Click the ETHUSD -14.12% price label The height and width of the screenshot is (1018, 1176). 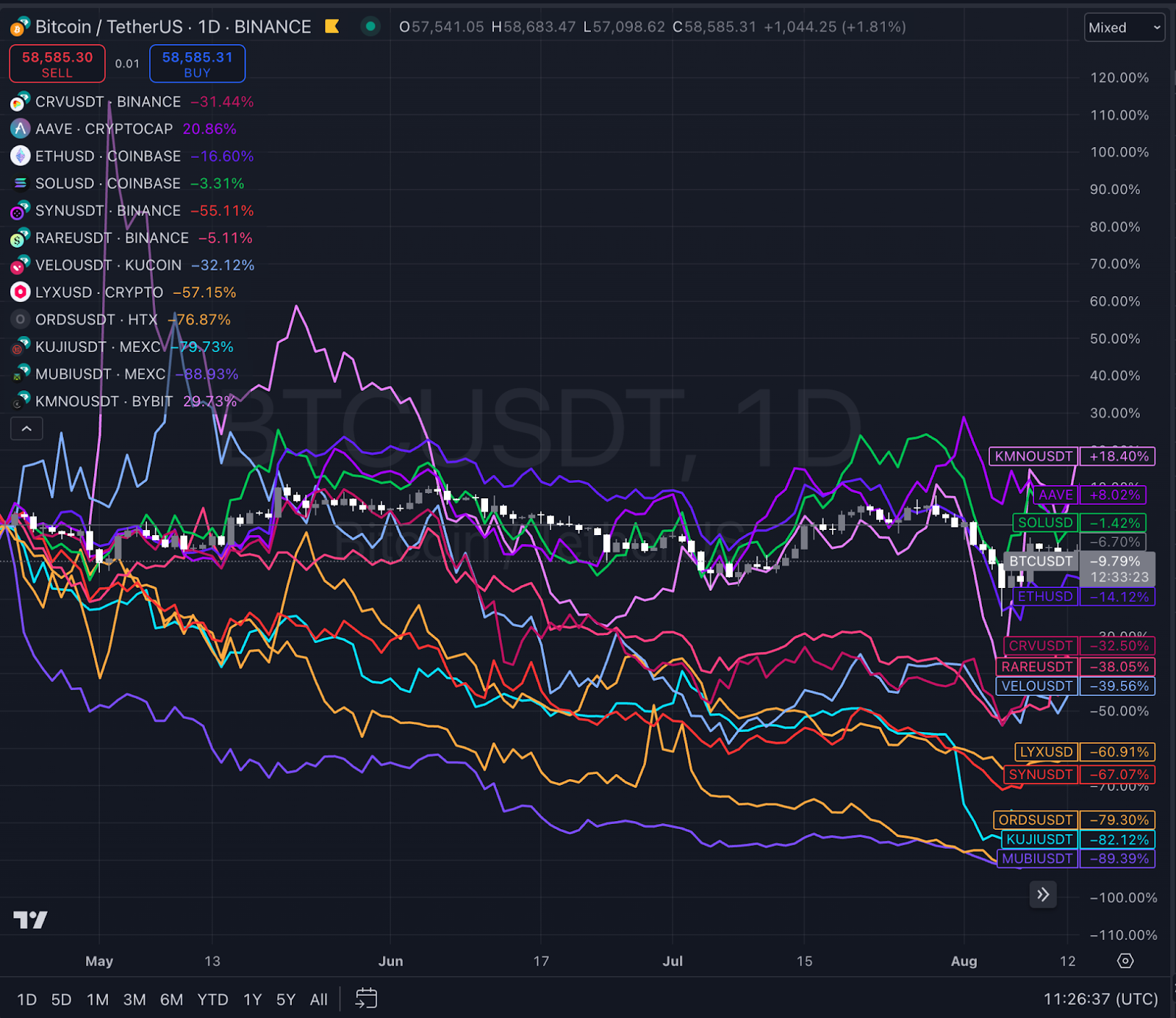point(1083,596)
